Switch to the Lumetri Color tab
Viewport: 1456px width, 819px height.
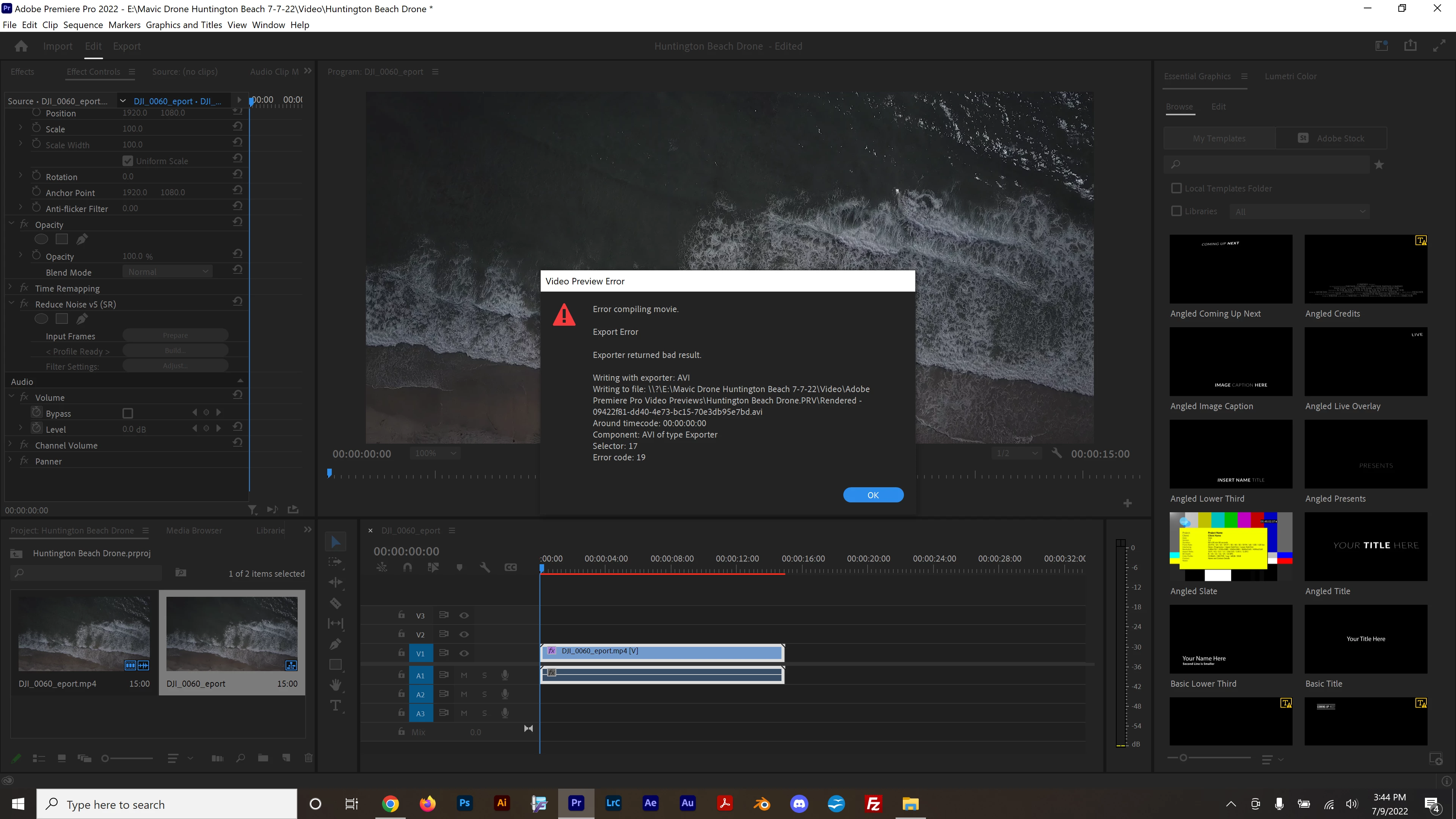[x=1290, y=76]
